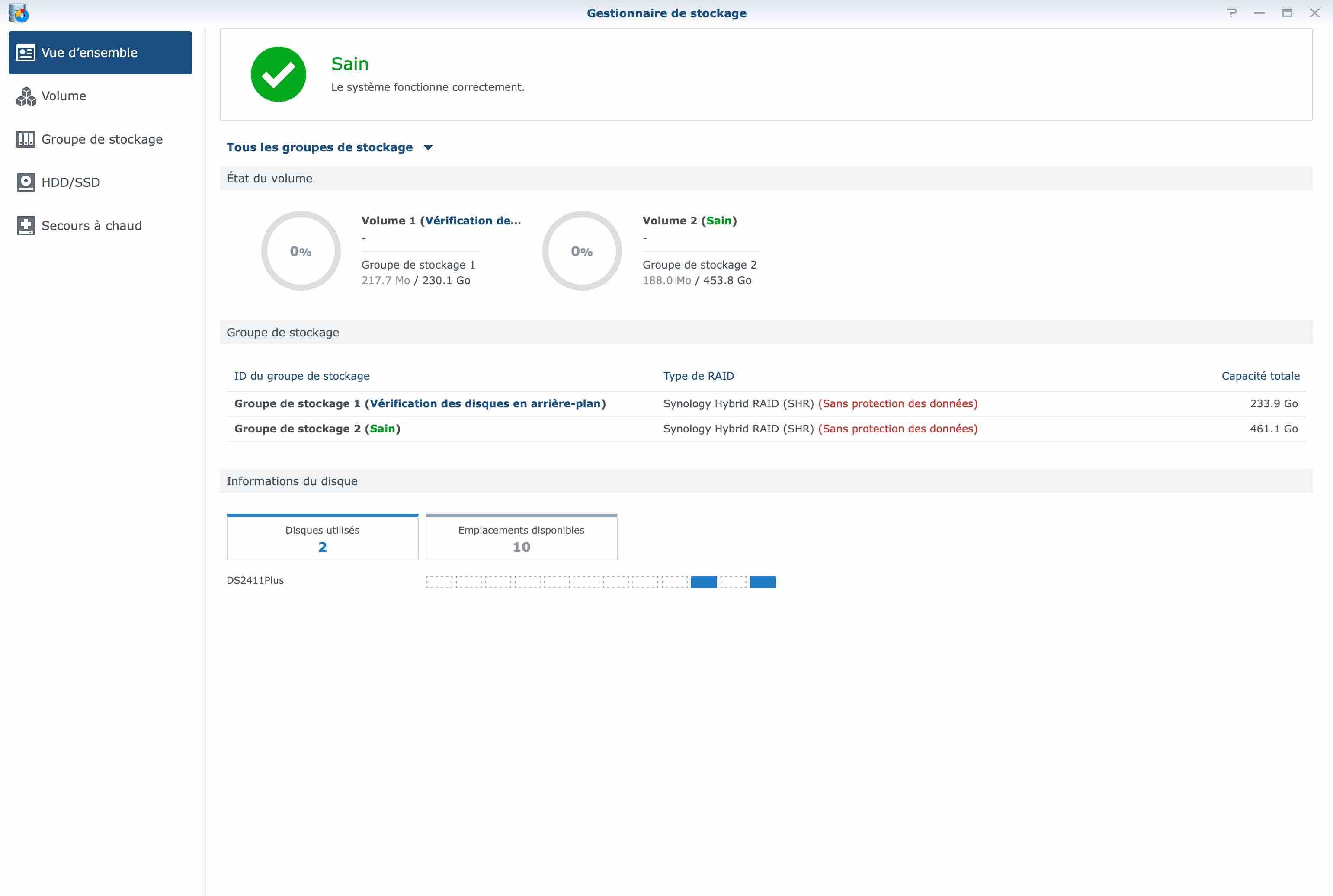The image size is (1333, 896).
Task: Click RAID type of Groupe de stockage 2
Action: (x=820, y=429)
